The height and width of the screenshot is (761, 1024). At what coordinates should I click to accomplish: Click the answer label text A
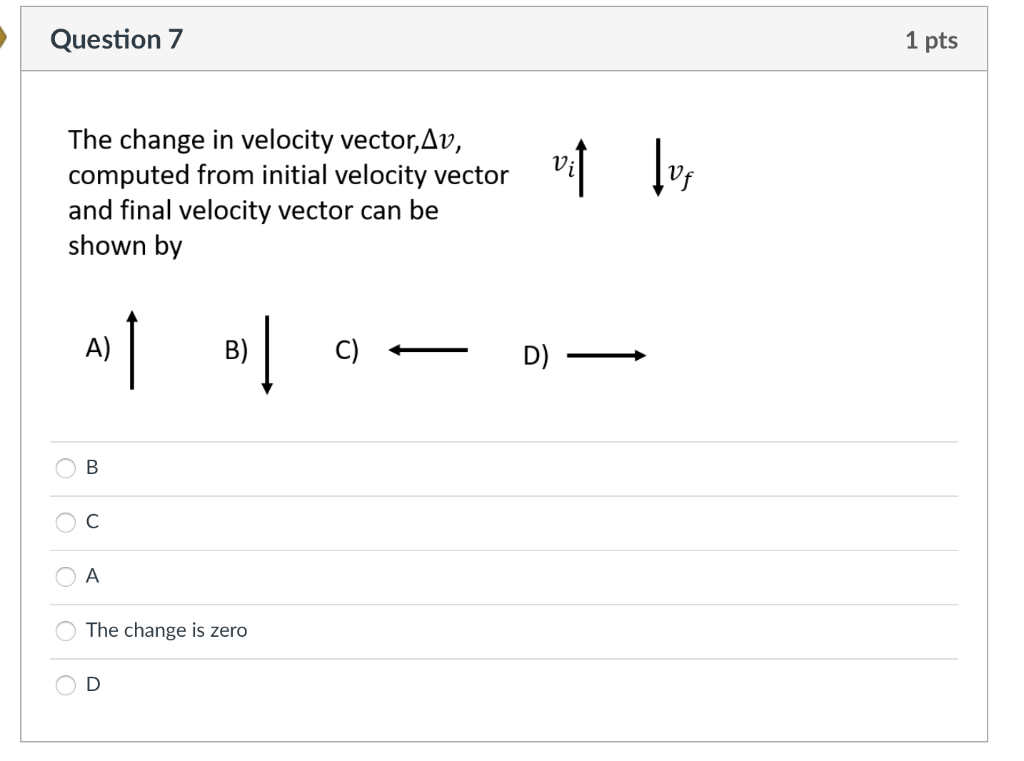click(92, 575)
